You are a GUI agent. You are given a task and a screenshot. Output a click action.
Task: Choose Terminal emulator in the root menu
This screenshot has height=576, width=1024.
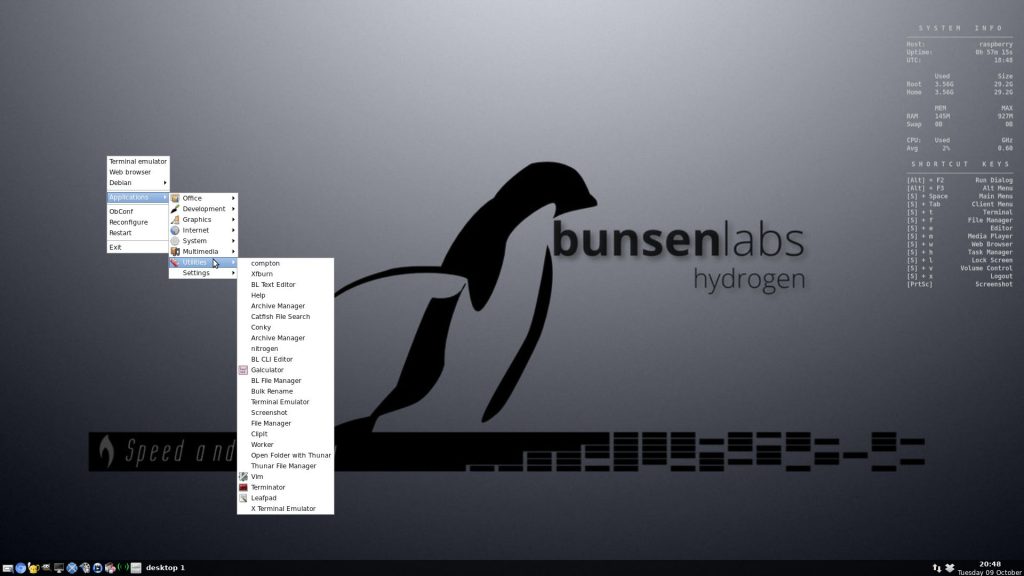(x=138, y=161)
